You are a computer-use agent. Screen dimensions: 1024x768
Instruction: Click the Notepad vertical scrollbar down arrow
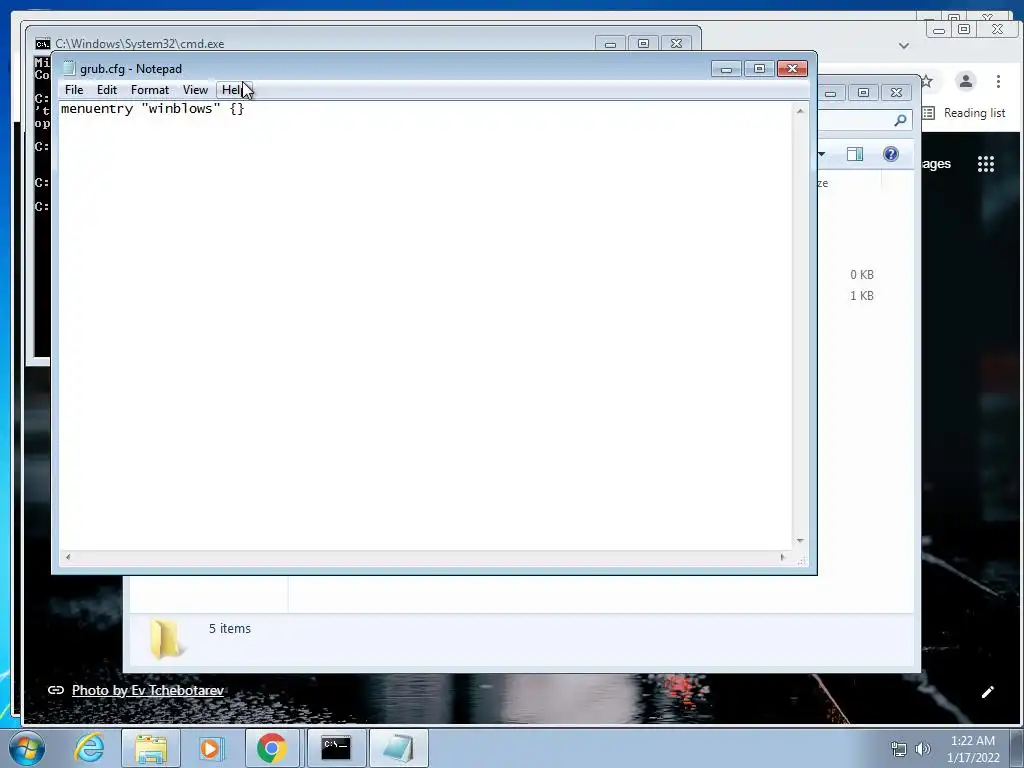tap(800, 541)
